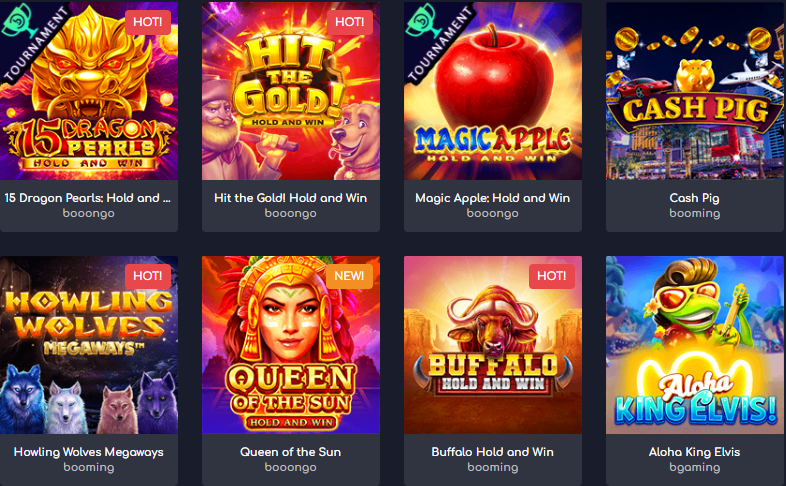
Task: Open the Buffalo Hold and Win thumbnail
Action: (x=493, y=345)
